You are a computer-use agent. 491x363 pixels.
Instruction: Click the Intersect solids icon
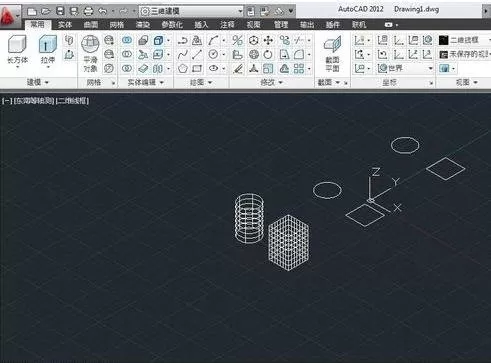[127, 68]
